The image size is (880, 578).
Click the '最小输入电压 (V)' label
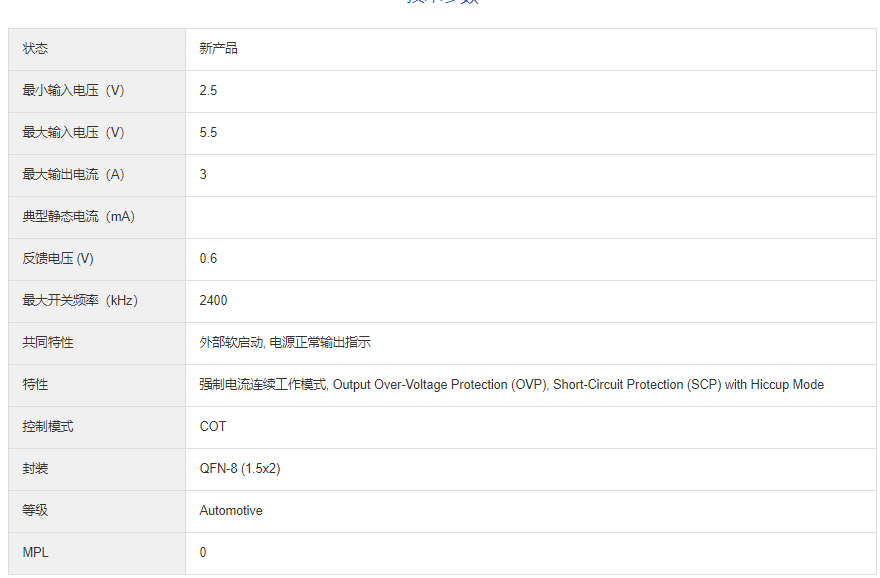(x=74, y=91)
